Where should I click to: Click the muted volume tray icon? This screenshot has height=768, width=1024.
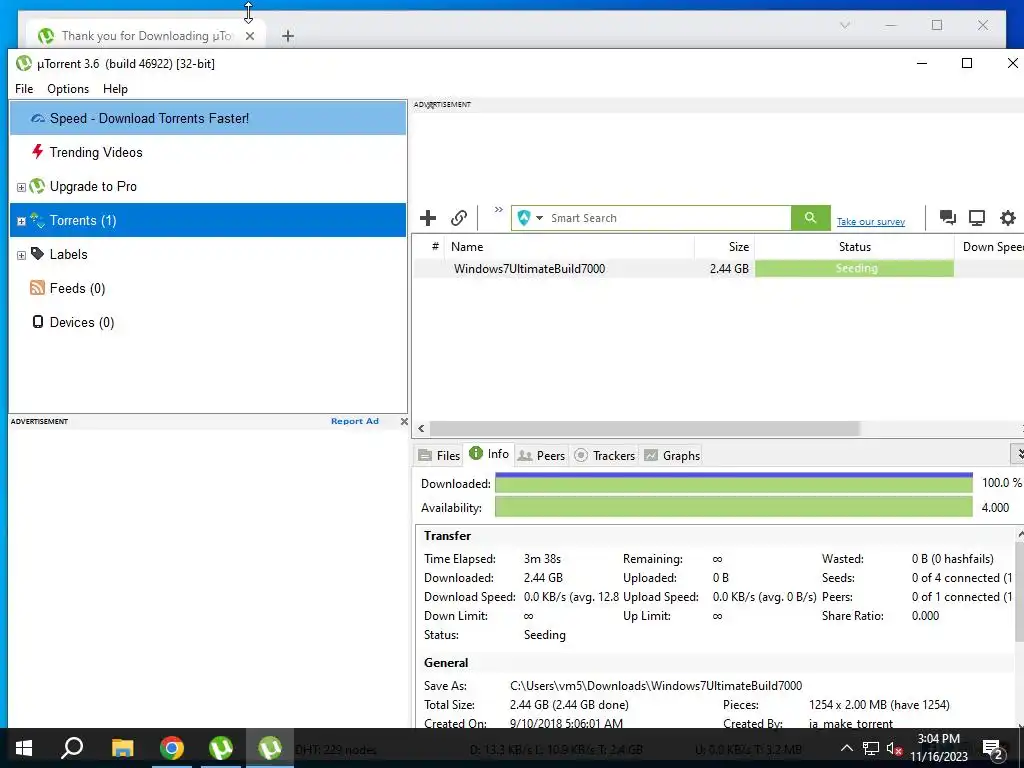[x=894, y=748]
